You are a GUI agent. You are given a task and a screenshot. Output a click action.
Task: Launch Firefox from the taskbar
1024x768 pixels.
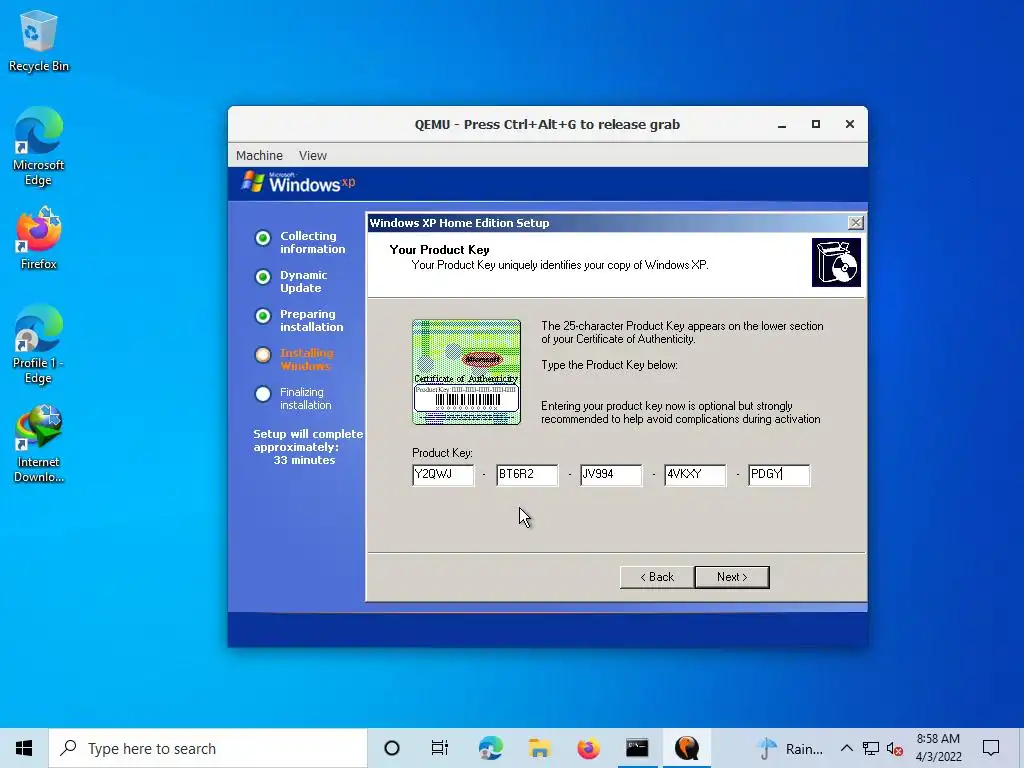[588, 748]
